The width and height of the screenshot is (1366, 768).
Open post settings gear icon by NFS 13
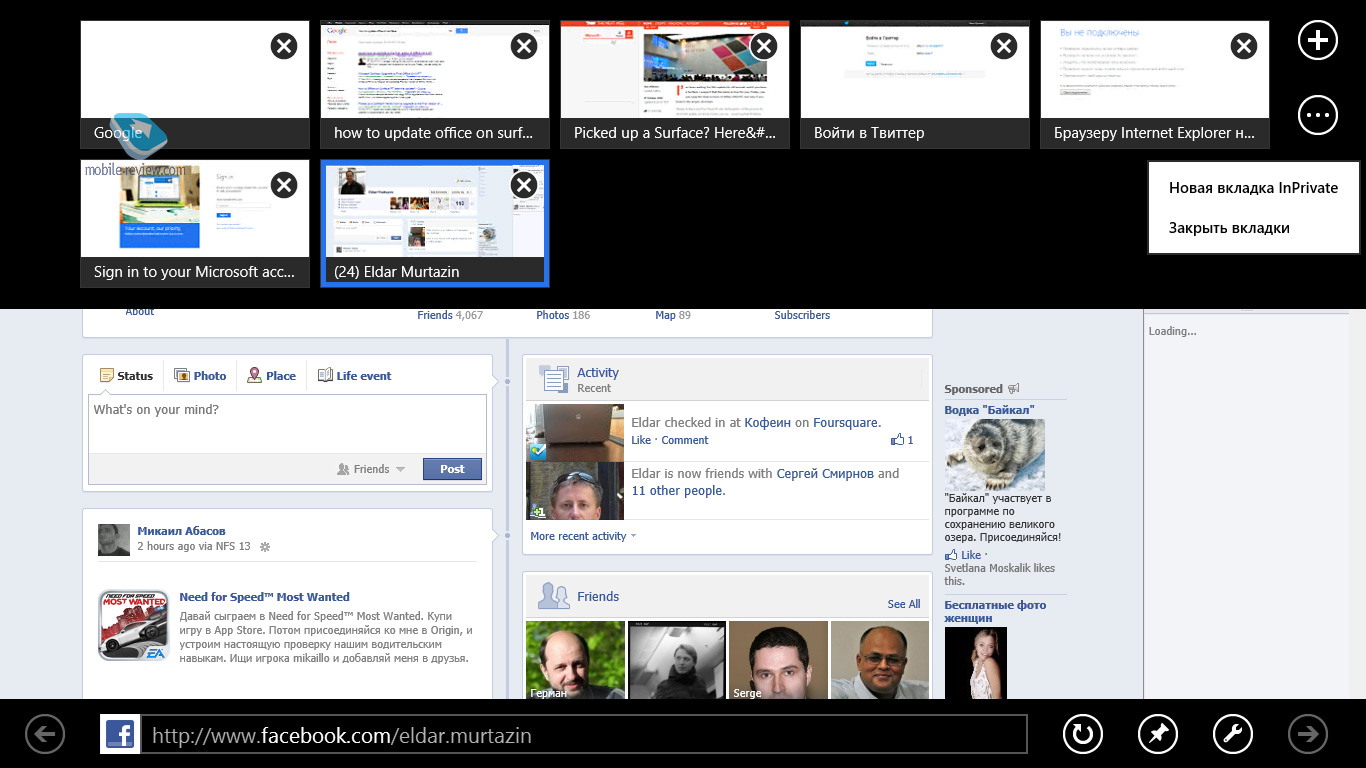click(x=265, y=547)
